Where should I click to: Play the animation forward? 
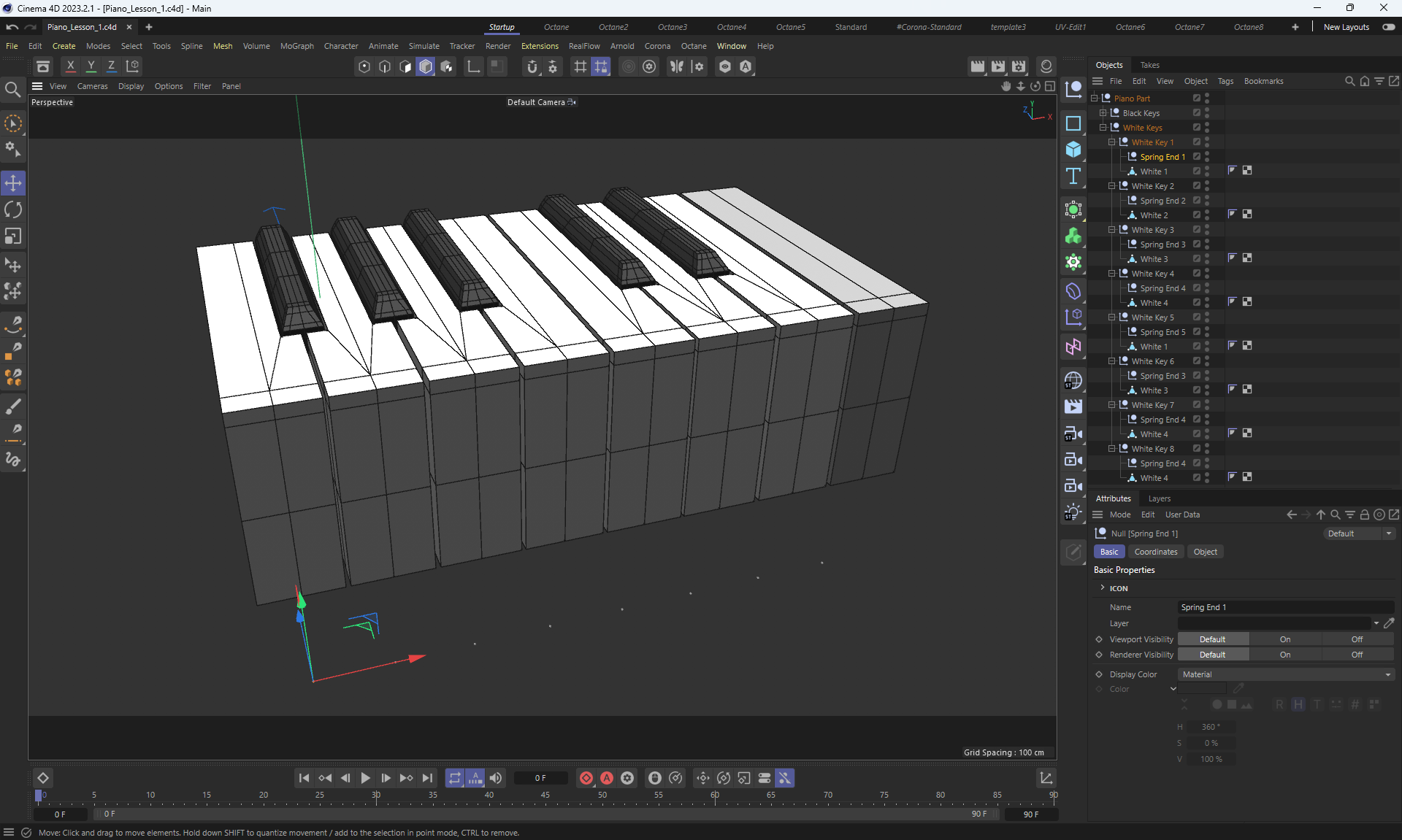click(x=365, y=778)
